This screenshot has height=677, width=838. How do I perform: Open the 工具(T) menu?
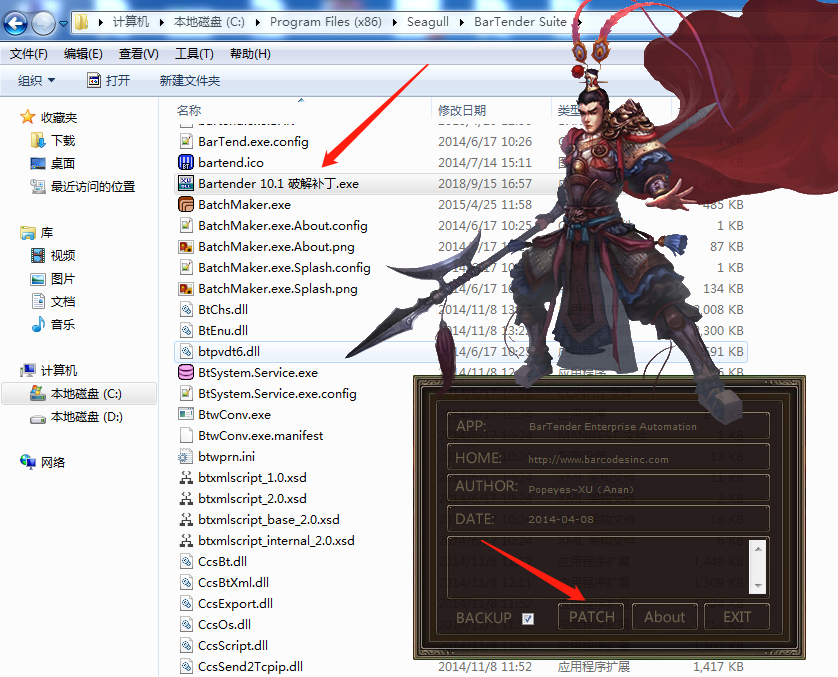194,54
